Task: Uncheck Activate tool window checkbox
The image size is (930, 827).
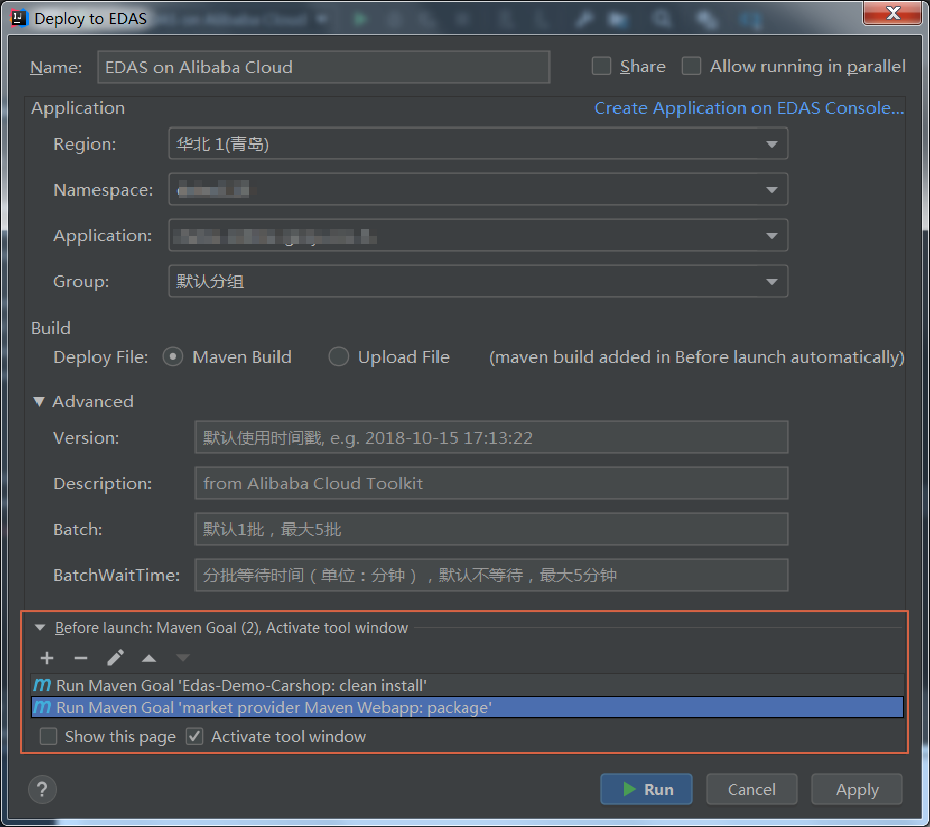Action: click(195, 736)
